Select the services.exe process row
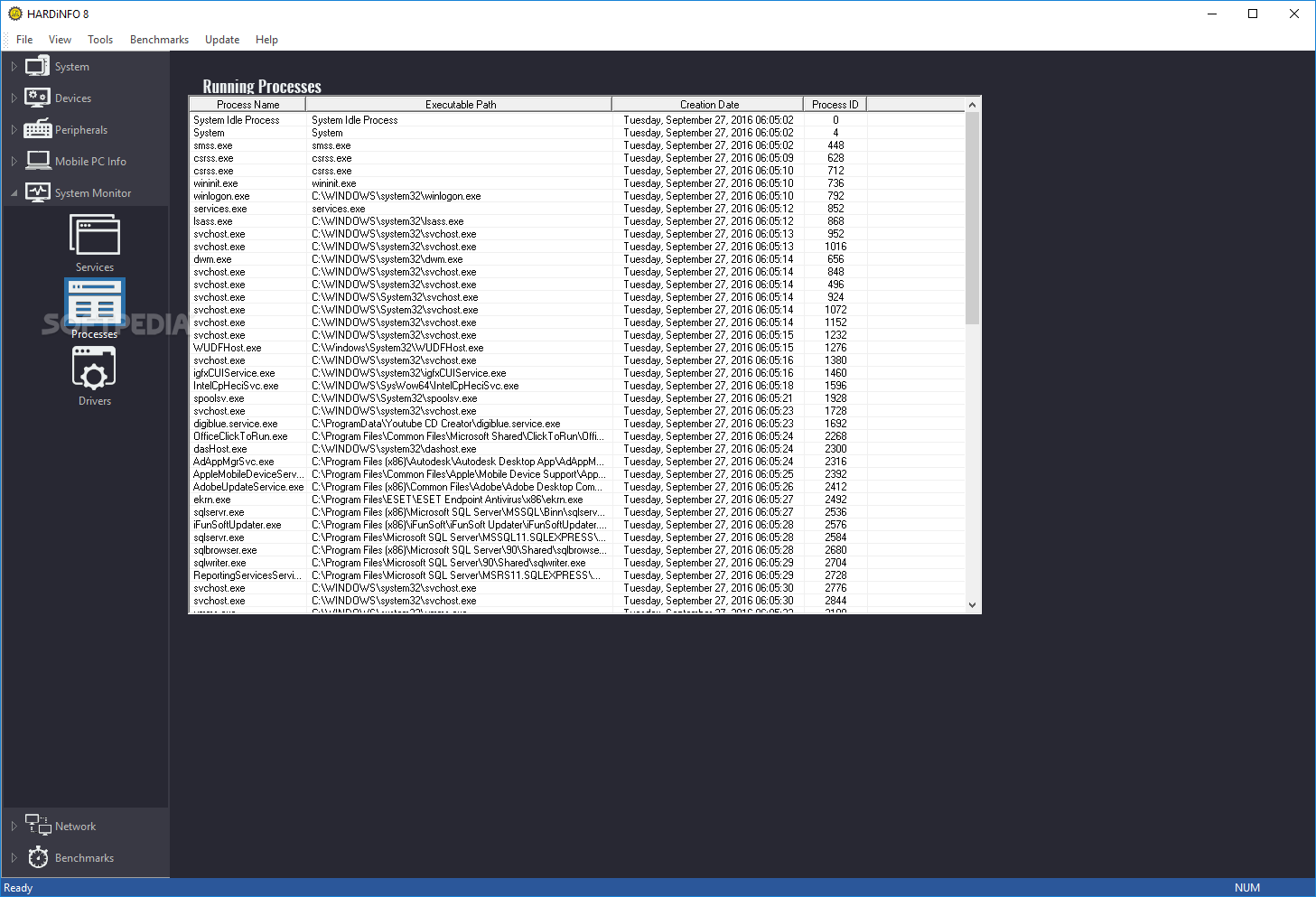 coord(576,209)
